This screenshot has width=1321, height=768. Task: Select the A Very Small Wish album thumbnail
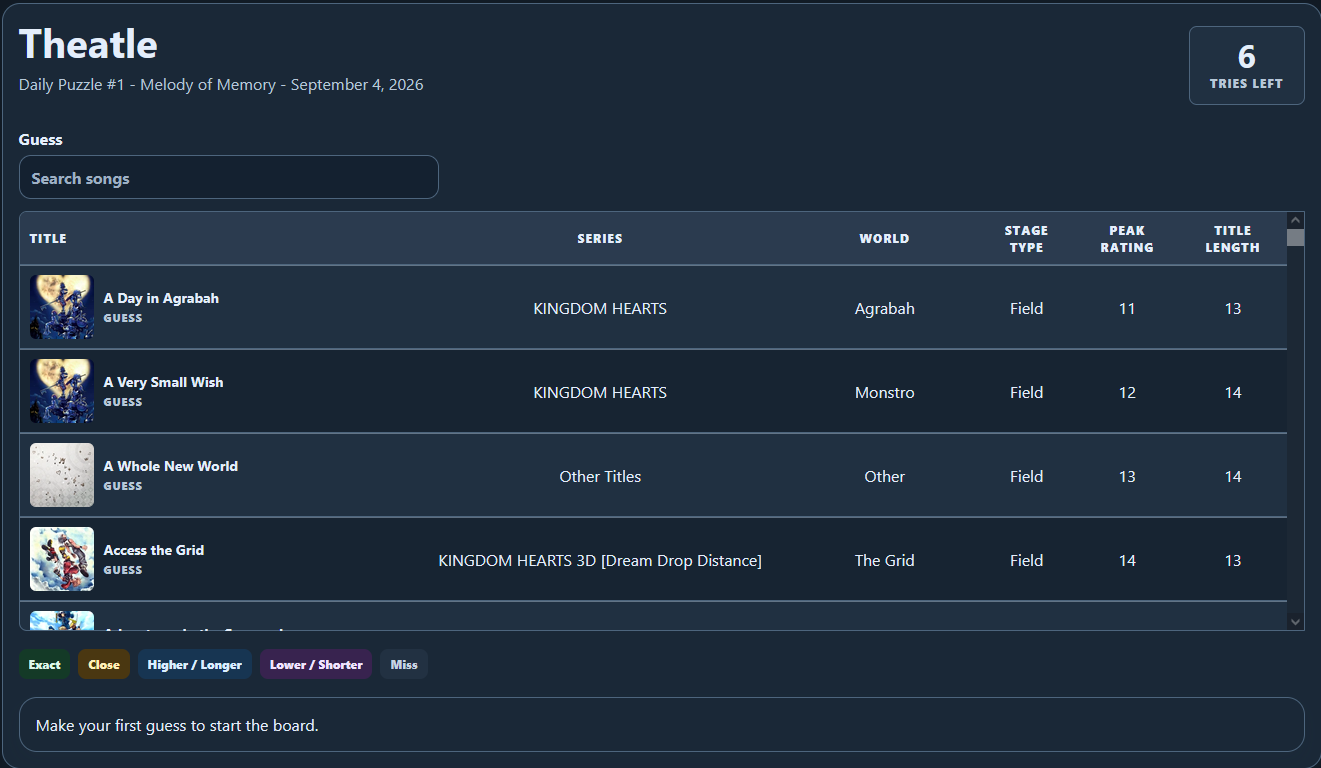click(x=62, y=391)
